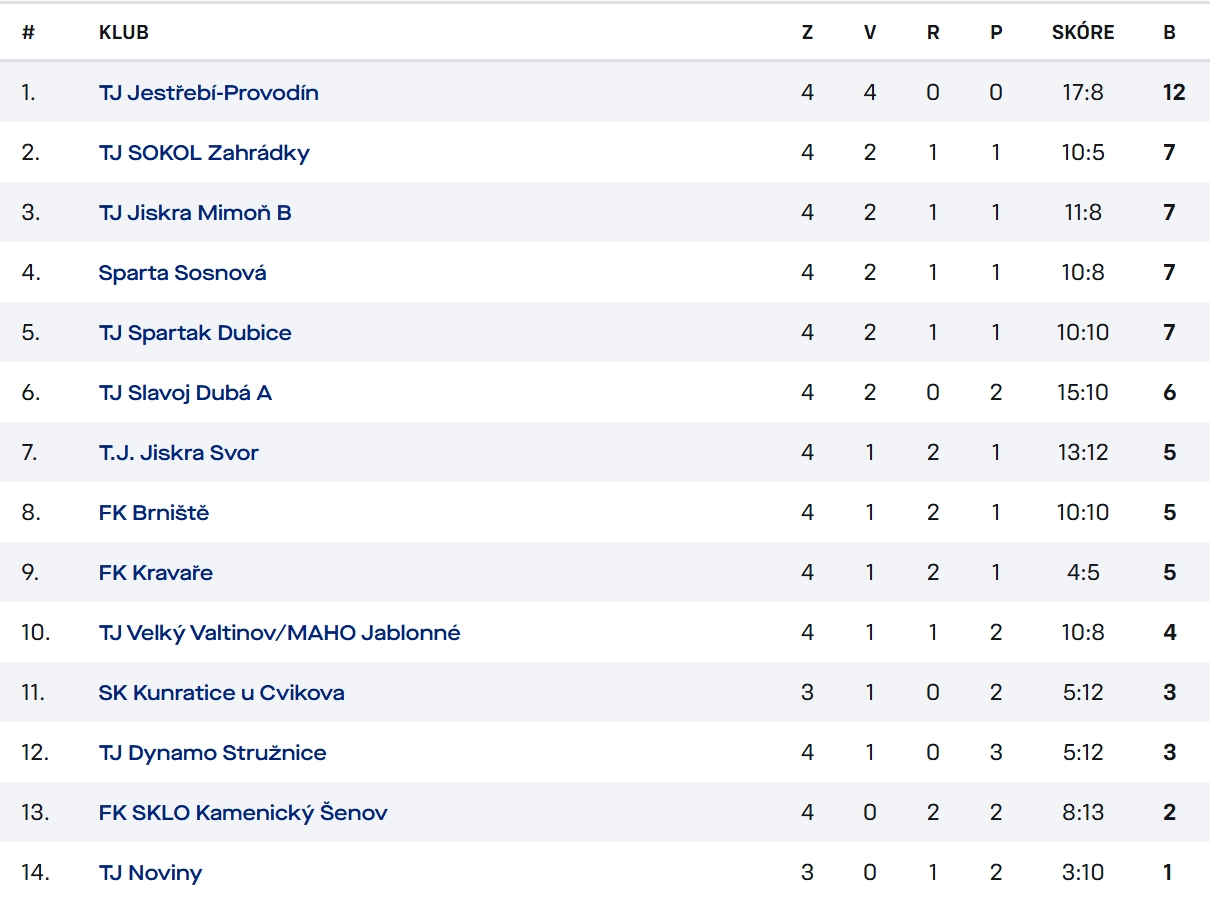Select TJ Velký Valtinov/MAHO Jablonné link

coord(280,633)
